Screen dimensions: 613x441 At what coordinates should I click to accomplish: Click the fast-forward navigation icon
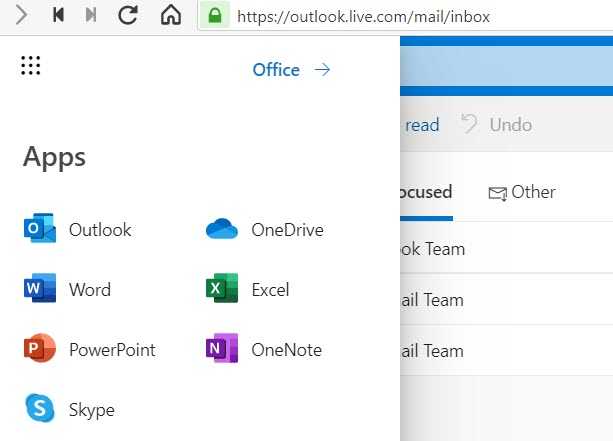91,15
